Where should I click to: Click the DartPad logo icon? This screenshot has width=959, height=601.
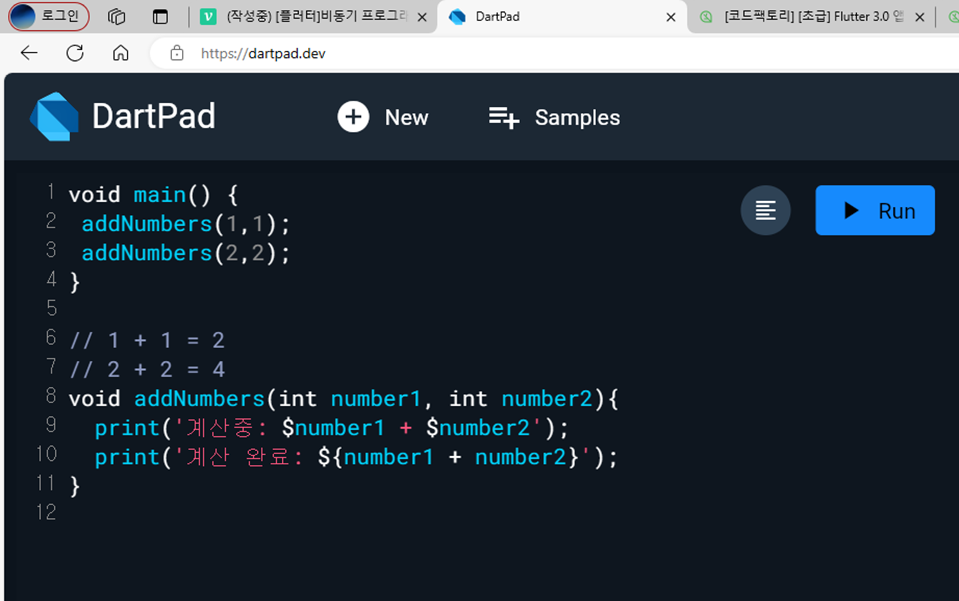coord(54,116)
